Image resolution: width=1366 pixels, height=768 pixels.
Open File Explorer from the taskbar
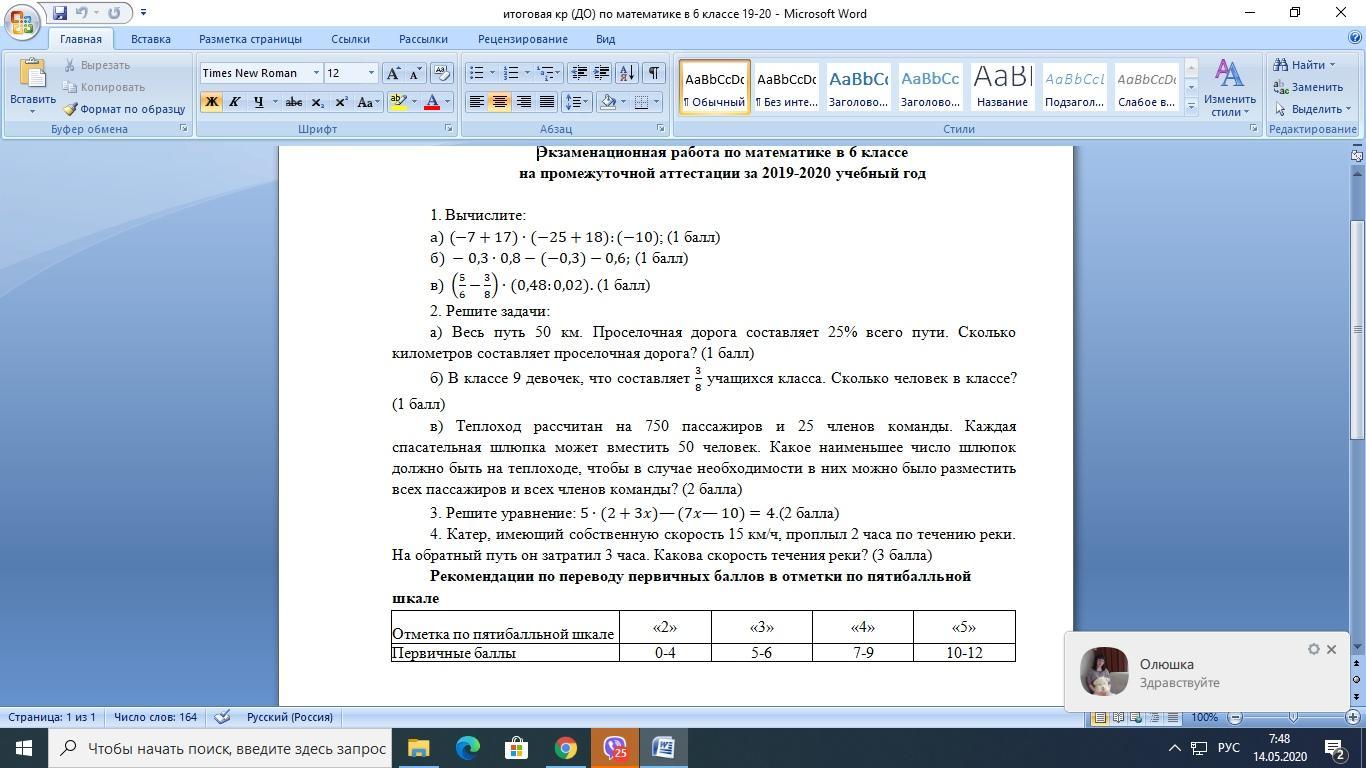(418, 748)
